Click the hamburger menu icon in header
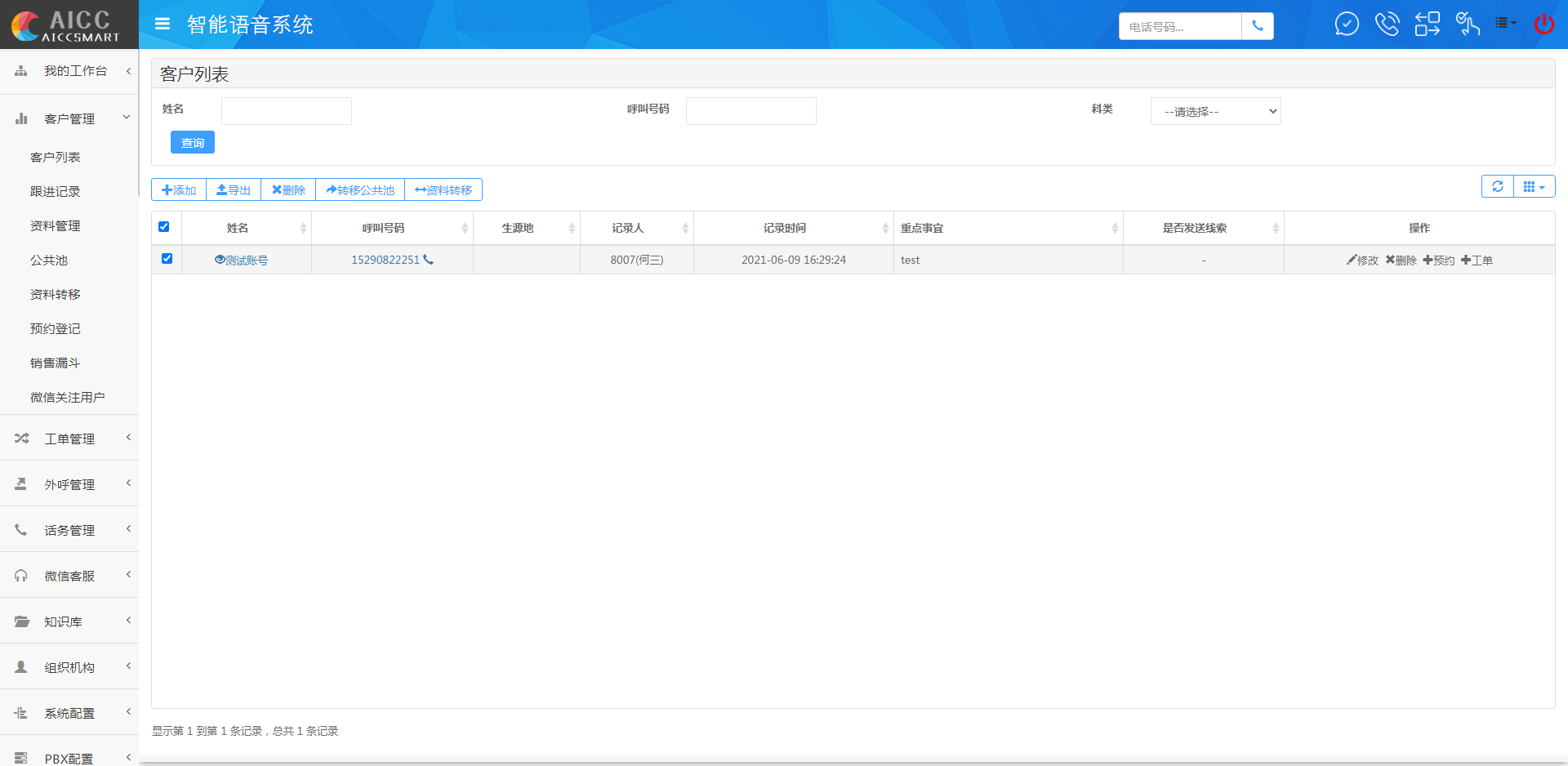The image size is (1568, 766). (163, 24)
